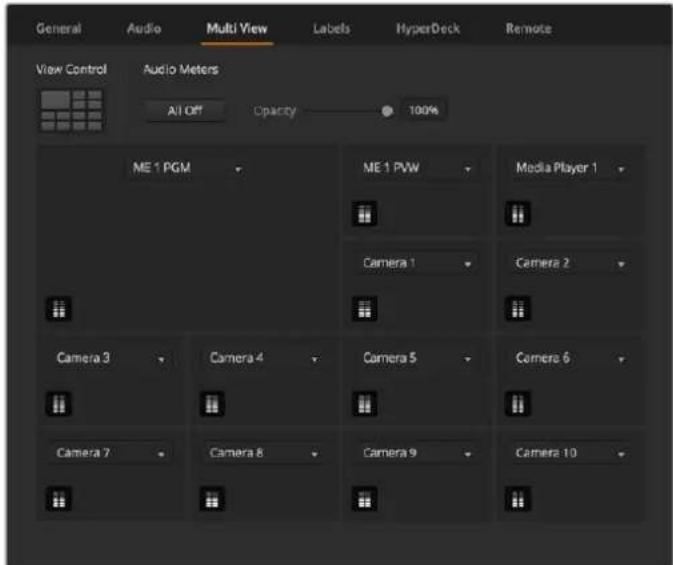Toggle audio meter icon under Camera 9

tap(364, 498)
